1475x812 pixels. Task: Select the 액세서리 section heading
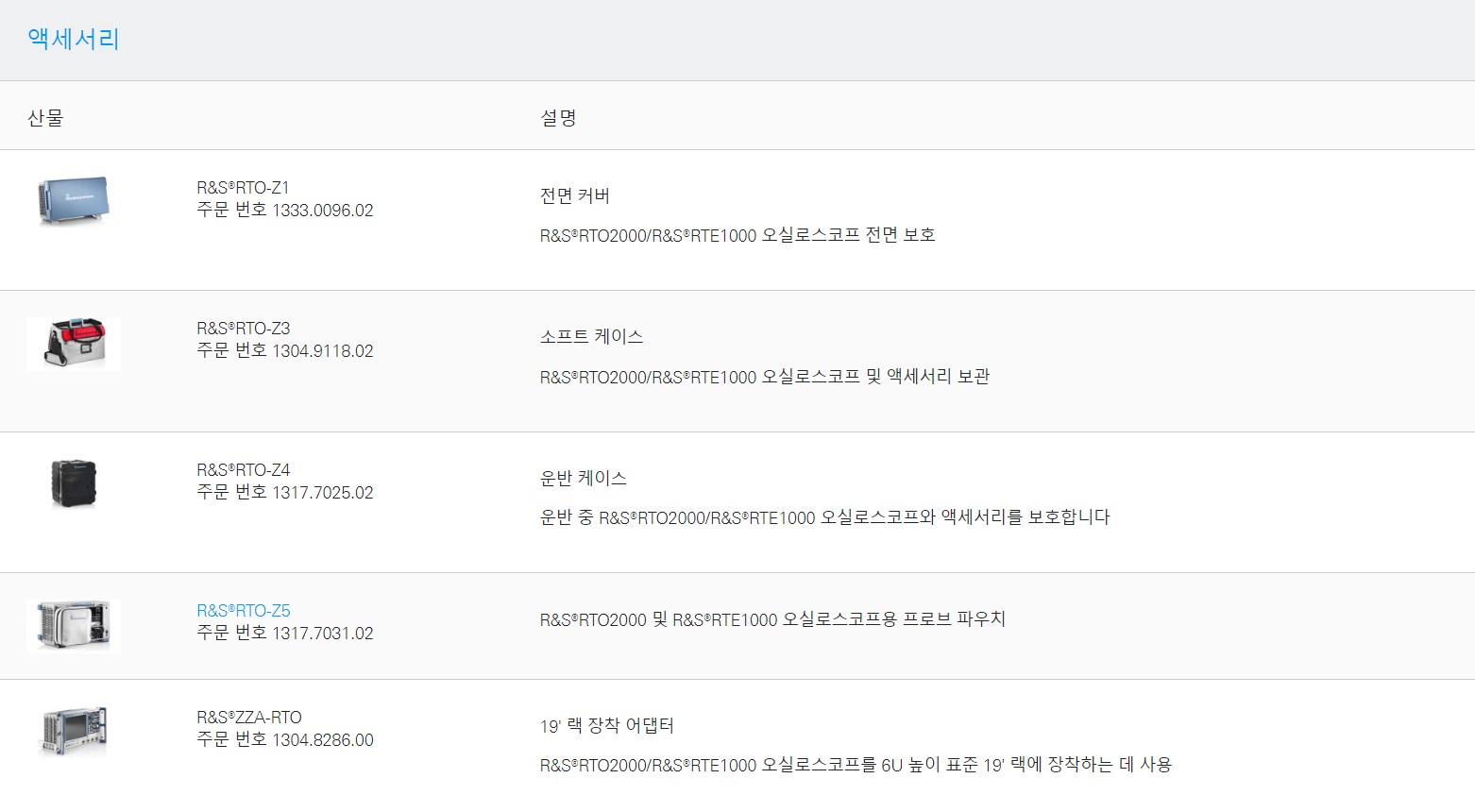pos(74,39)
